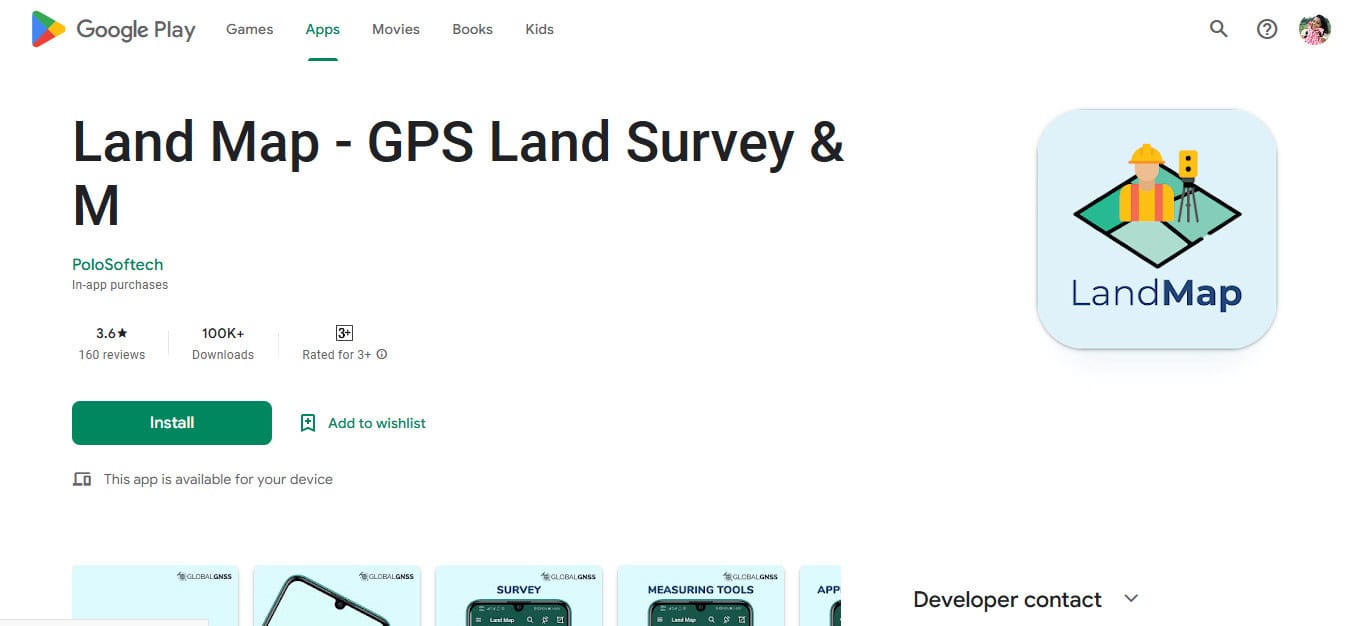The image size is (1346, 626).
Task: Expand the Developer contact section
Action: [x=1131, y=599]
